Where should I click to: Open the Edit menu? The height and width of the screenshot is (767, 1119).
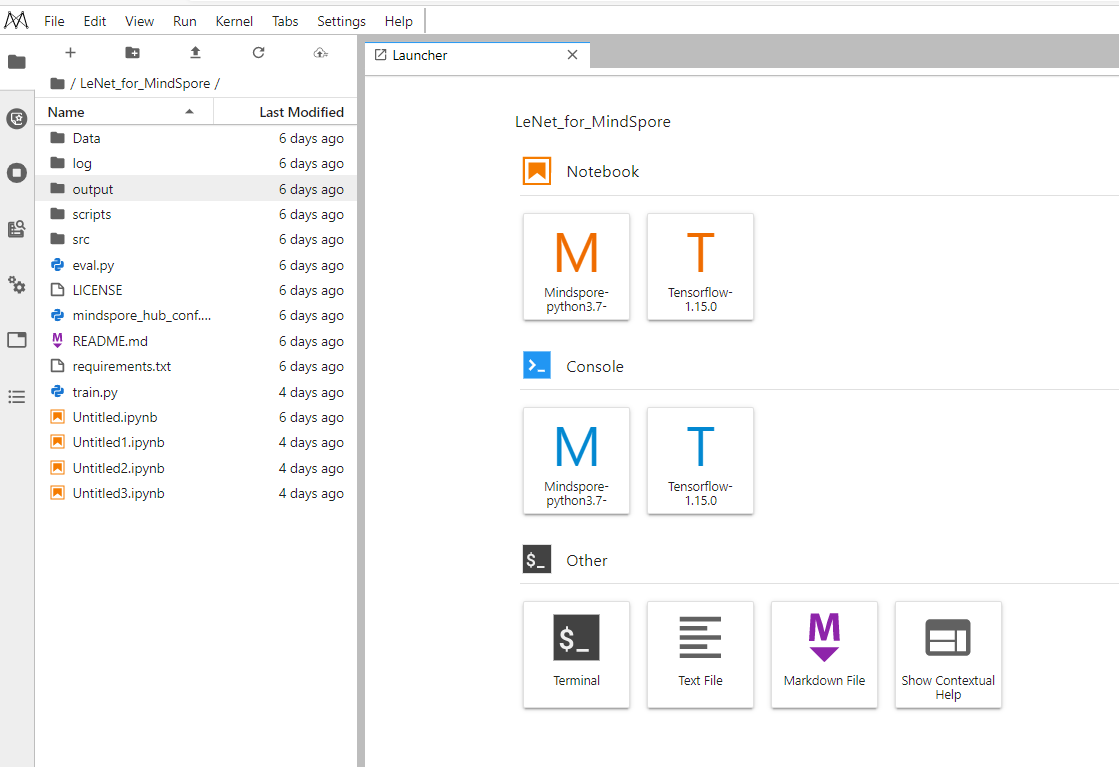pos(95,21)
